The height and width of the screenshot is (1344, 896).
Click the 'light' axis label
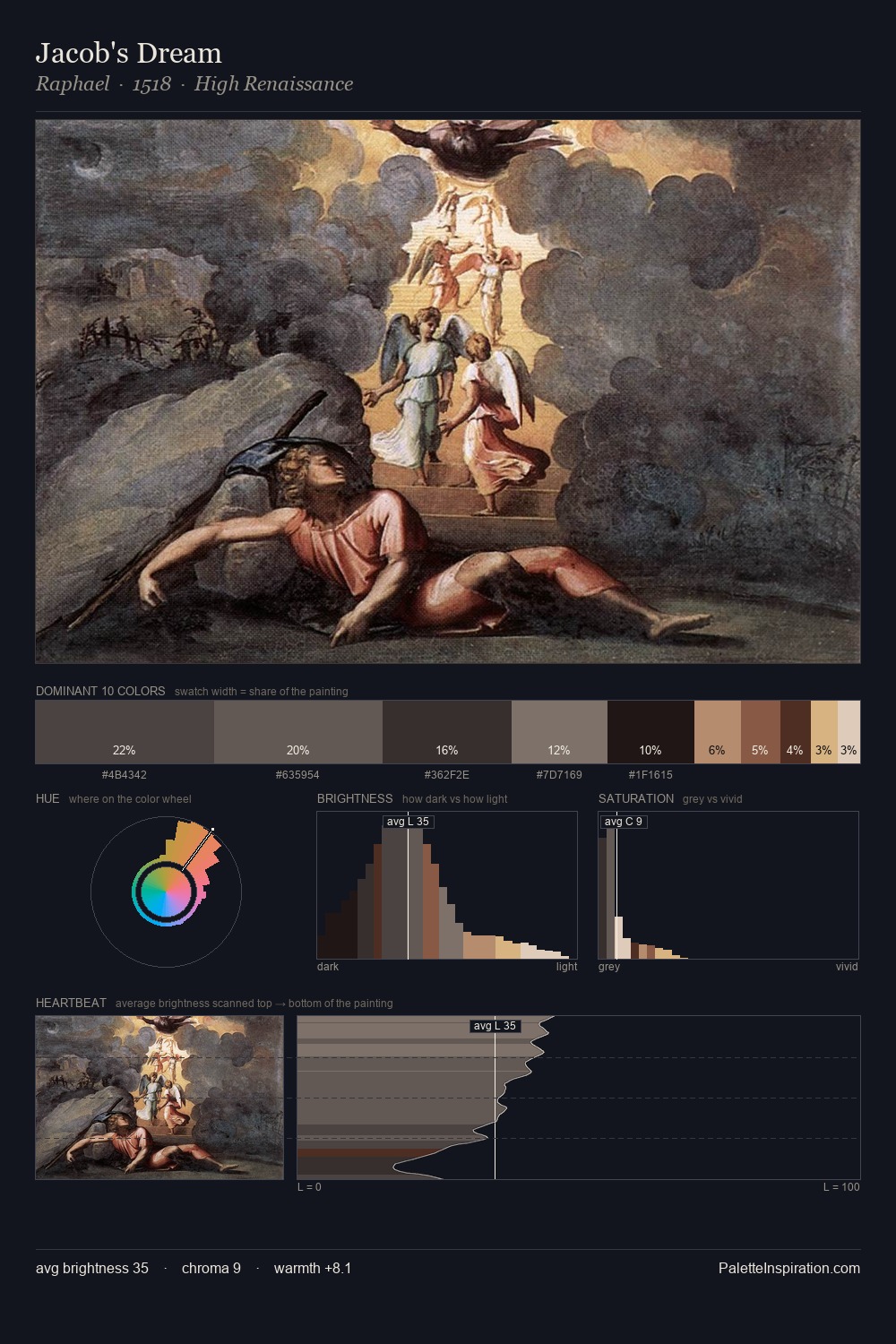tap(567, 967)
